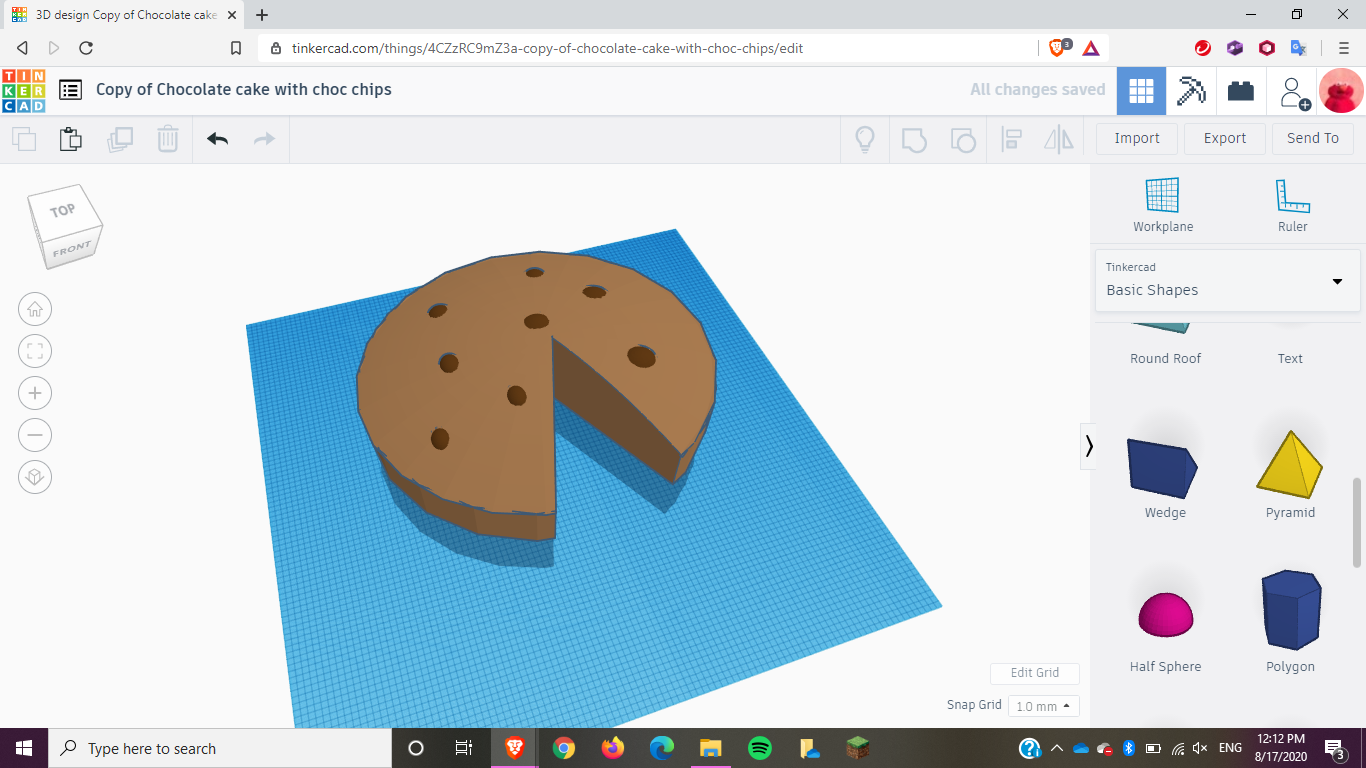Click the Group shapes icon

coord(914,138)
